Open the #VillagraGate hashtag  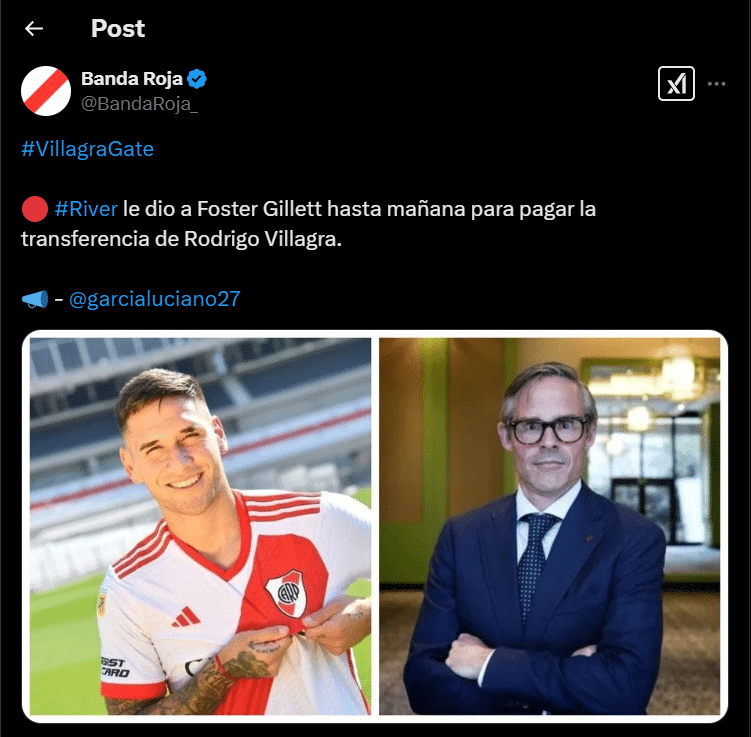coord(88,149)
